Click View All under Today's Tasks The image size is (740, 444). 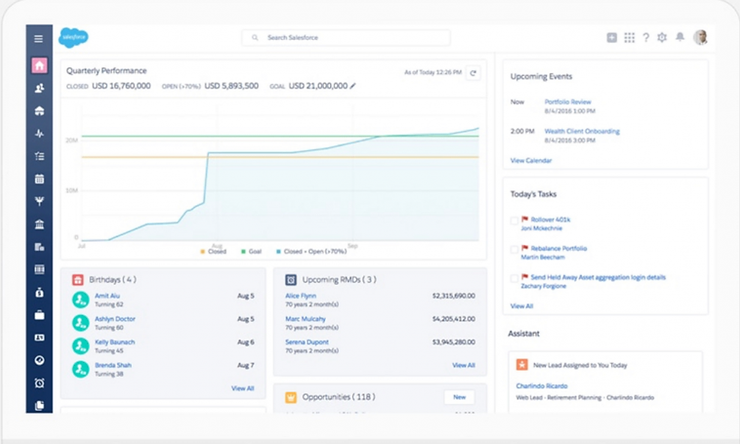coord(521,306)
